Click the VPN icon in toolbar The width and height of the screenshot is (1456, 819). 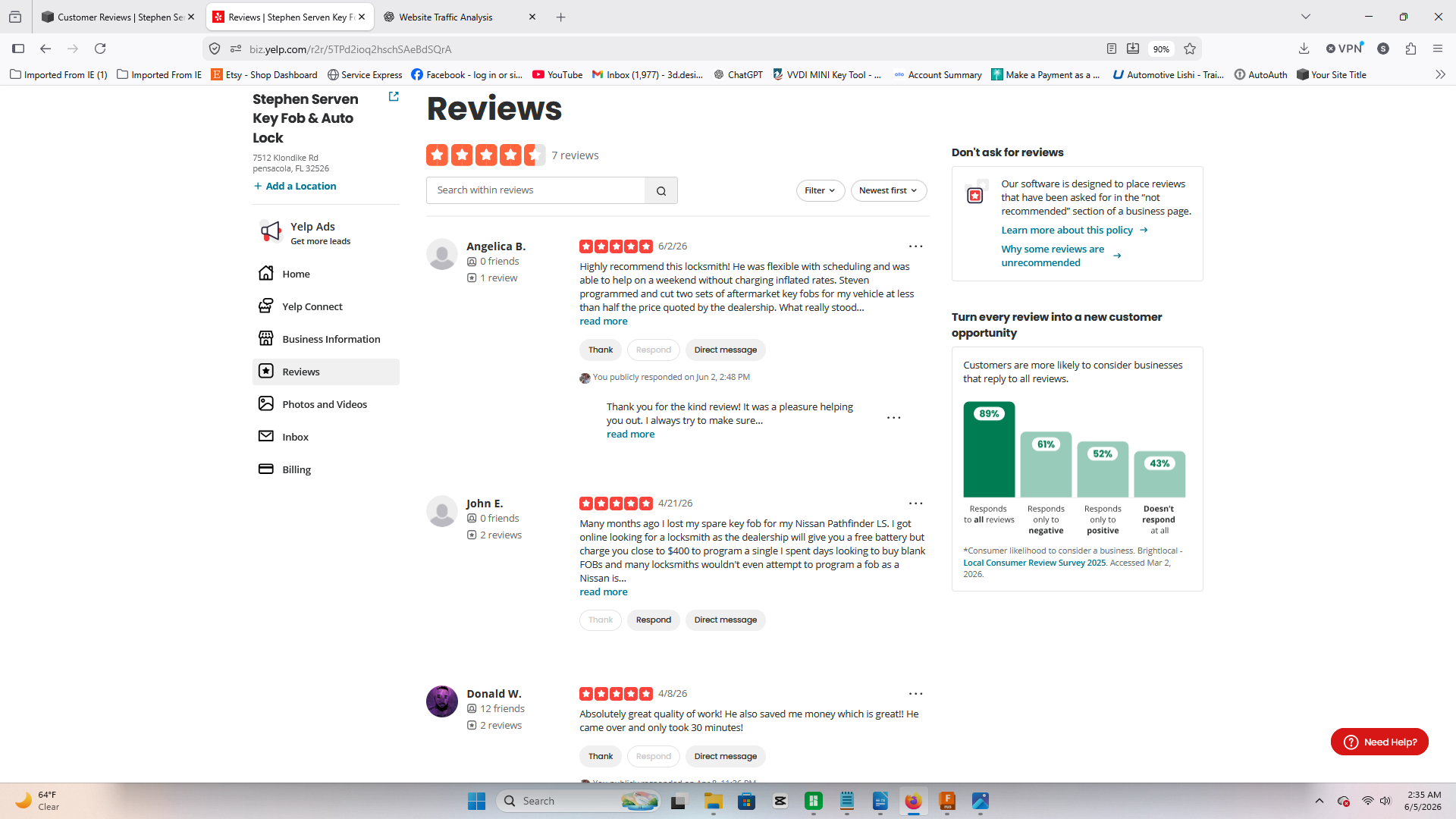pyautogui.click(x=1345, y=49)
